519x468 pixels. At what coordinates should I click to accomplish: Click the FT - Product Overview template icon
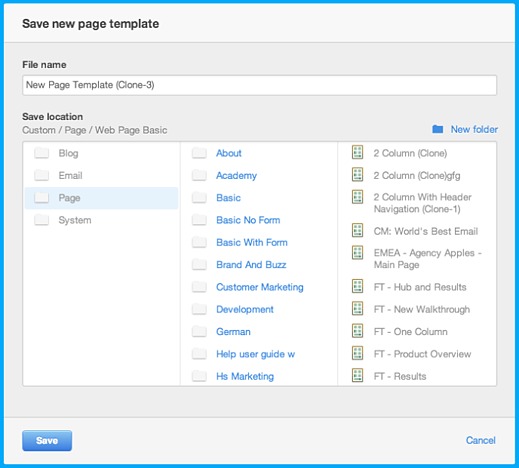[358, 353]
